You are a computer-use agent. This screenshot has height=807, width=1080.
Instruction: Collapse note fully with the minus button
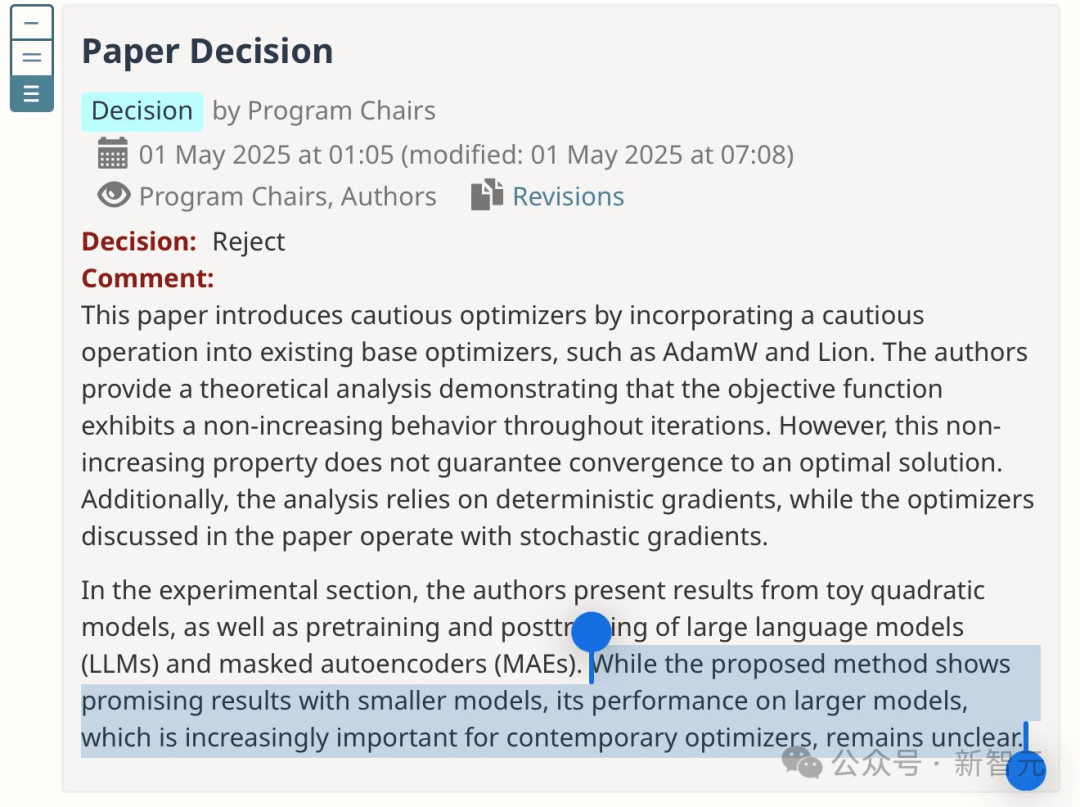(31, 23)
